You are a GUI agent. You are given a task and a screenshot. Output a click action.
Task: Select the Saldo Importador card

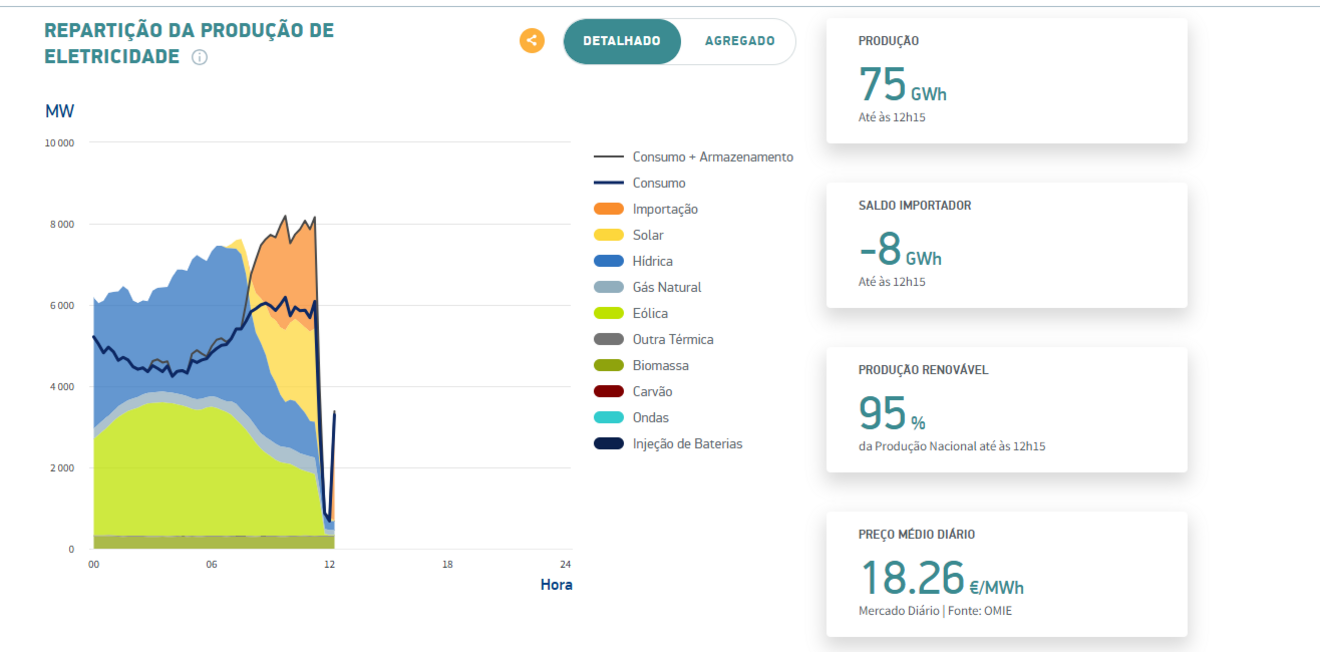(1006, 245)
